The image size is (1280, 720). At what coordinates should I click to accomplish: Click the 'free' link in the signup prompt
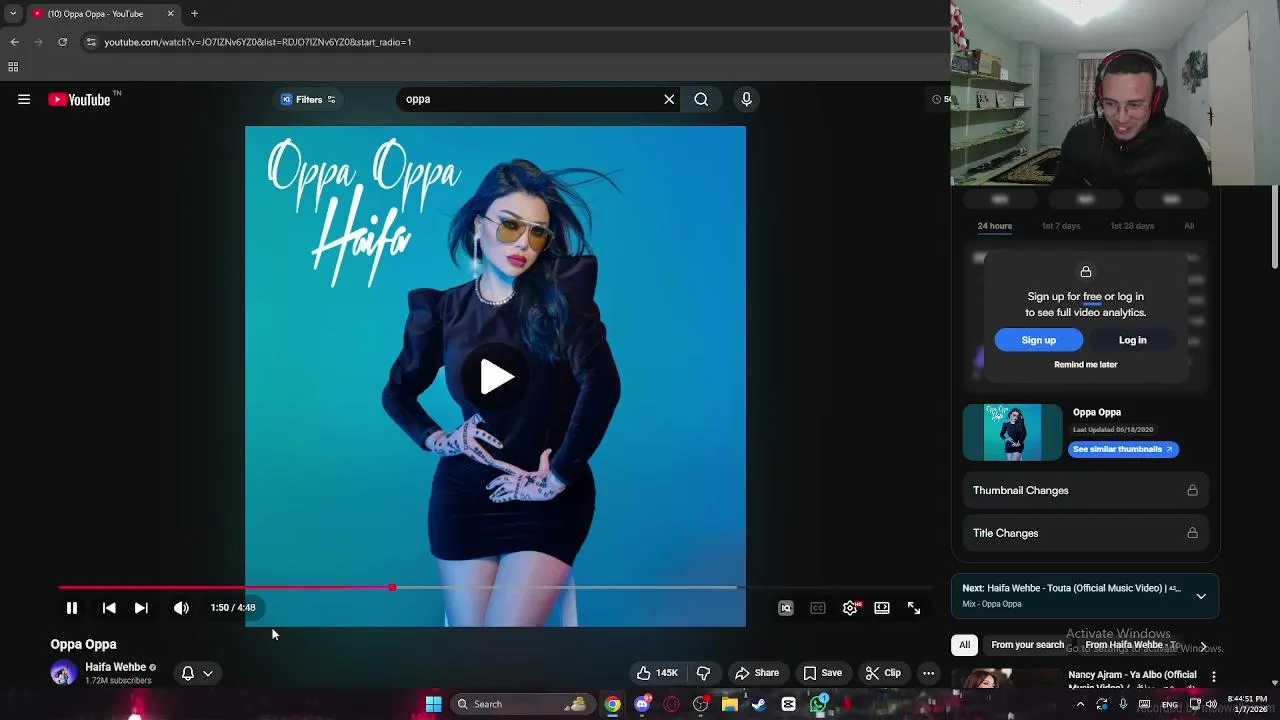pyautogui.click(x=1092, y=296)
